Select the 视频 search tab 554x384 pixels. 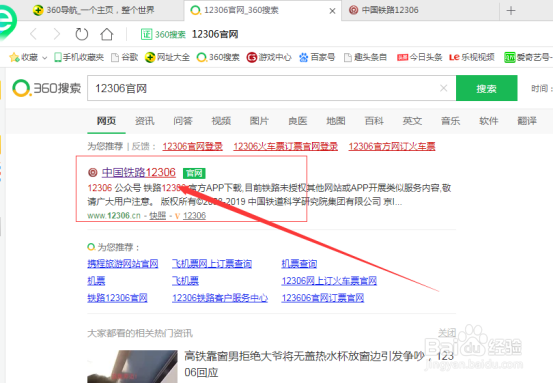[x=221, y=121]
